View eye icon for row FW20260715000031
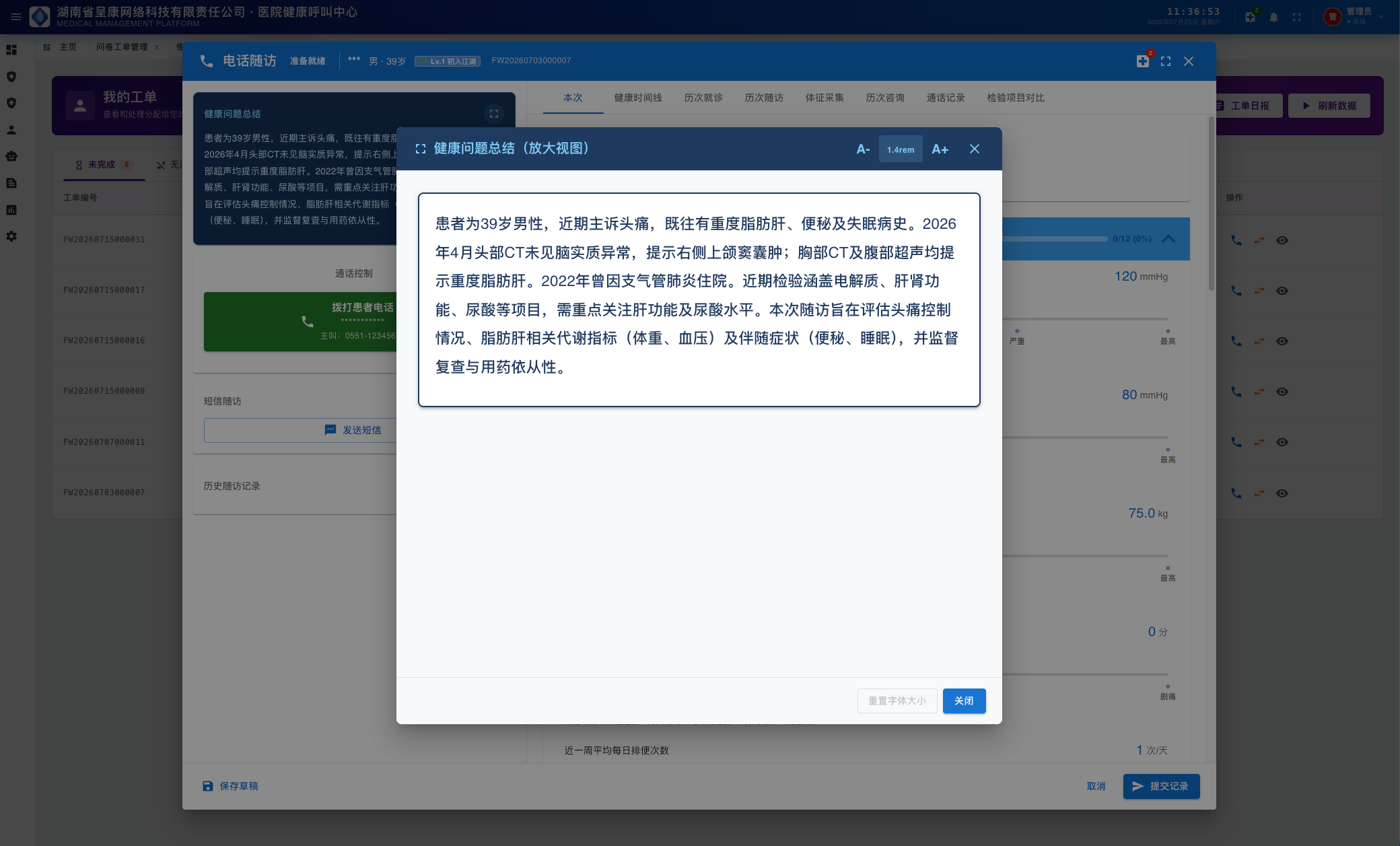 (1282, 240)
